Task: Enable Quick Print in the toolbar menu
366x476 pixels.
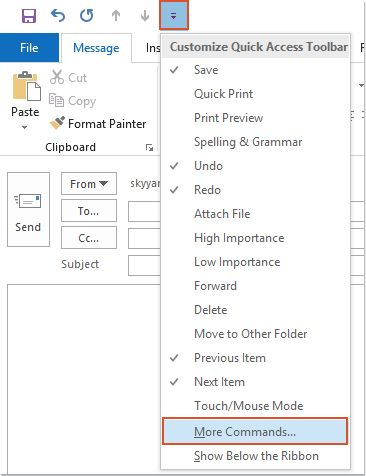Action: click(x=255, y=94)
